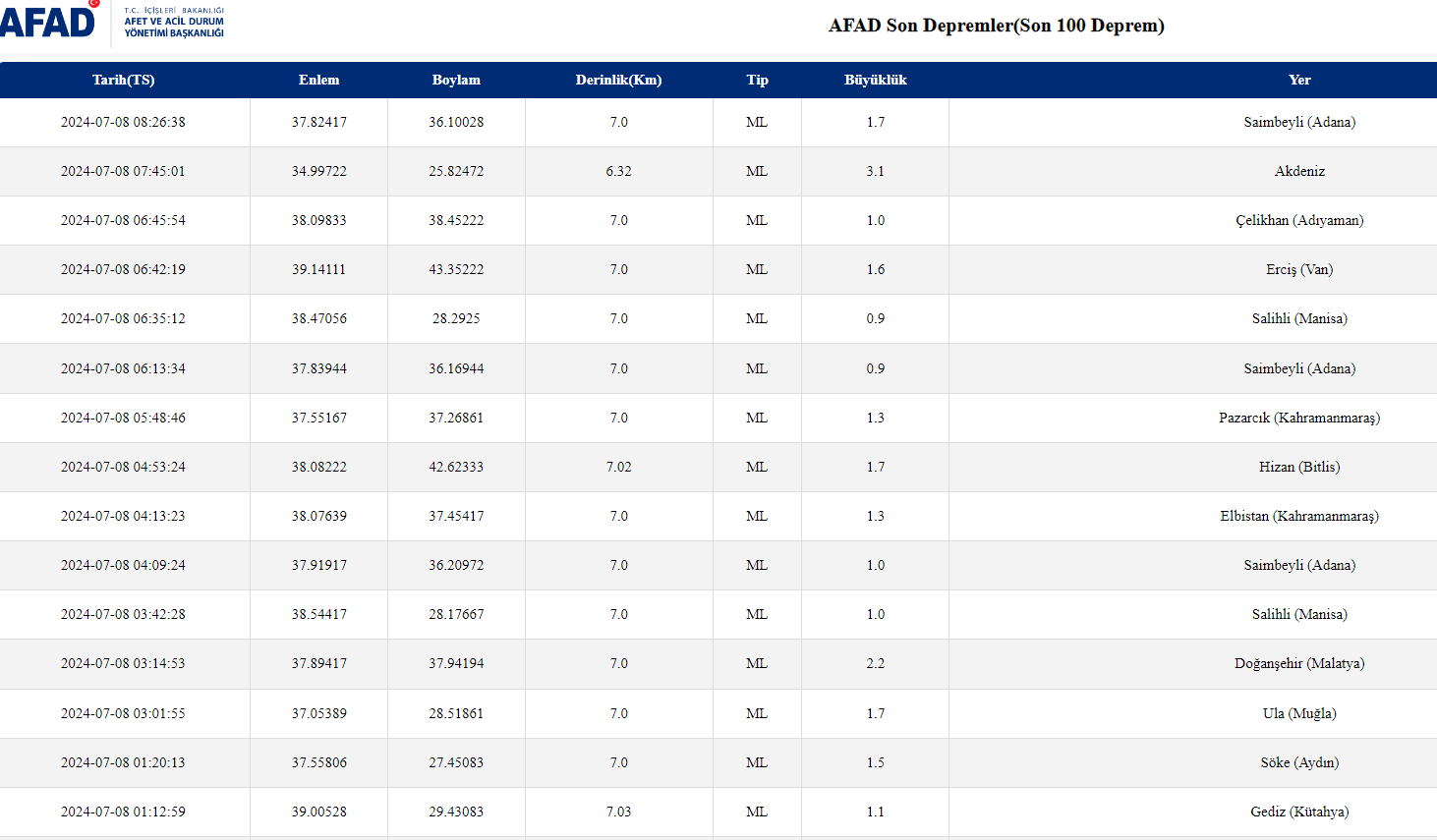The width and height of the screenshot is (1437, 840).
Task: Click the Tip column header
Action: pyautogui.click(x=757, y=80)
